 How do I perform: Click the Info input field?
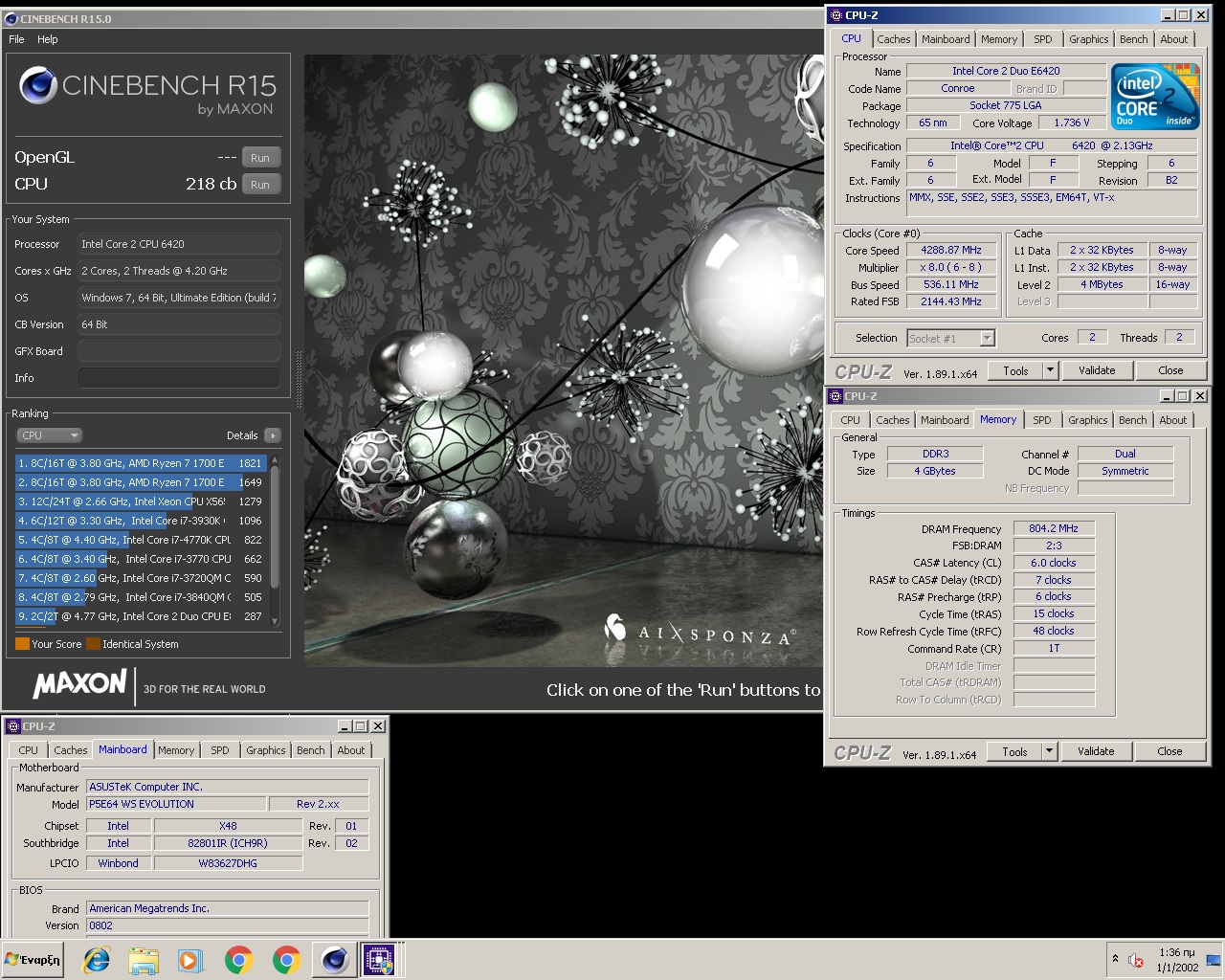[x=179, y=378]
